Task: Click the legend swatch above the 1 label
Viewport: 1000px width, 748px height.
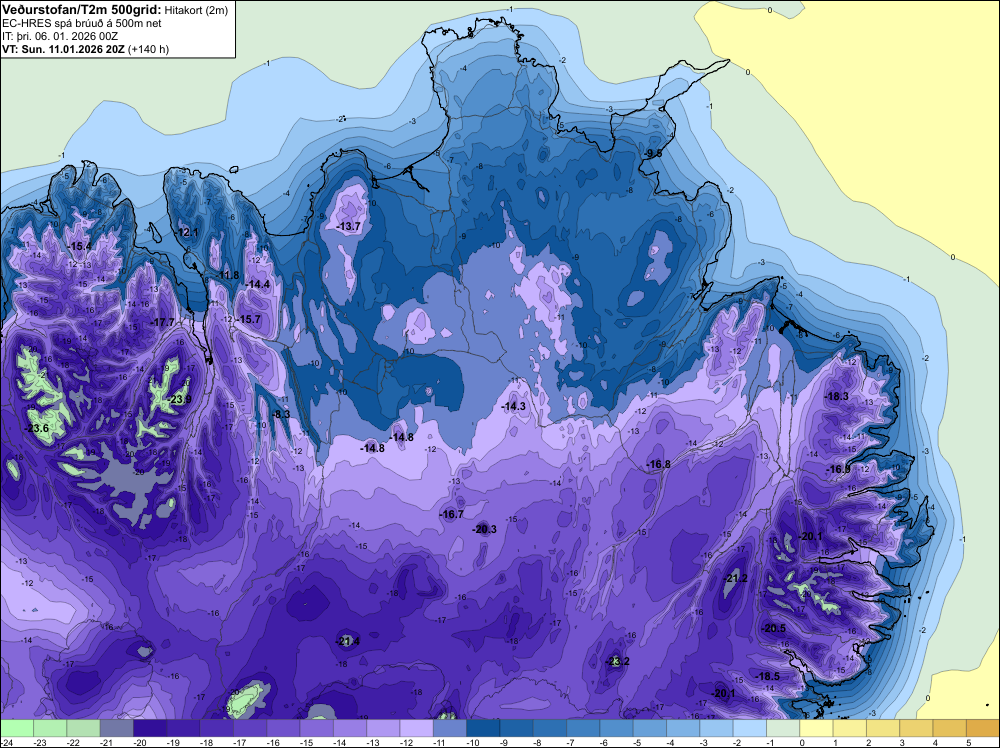Action: pyautogui.click(x=849, y=728)
